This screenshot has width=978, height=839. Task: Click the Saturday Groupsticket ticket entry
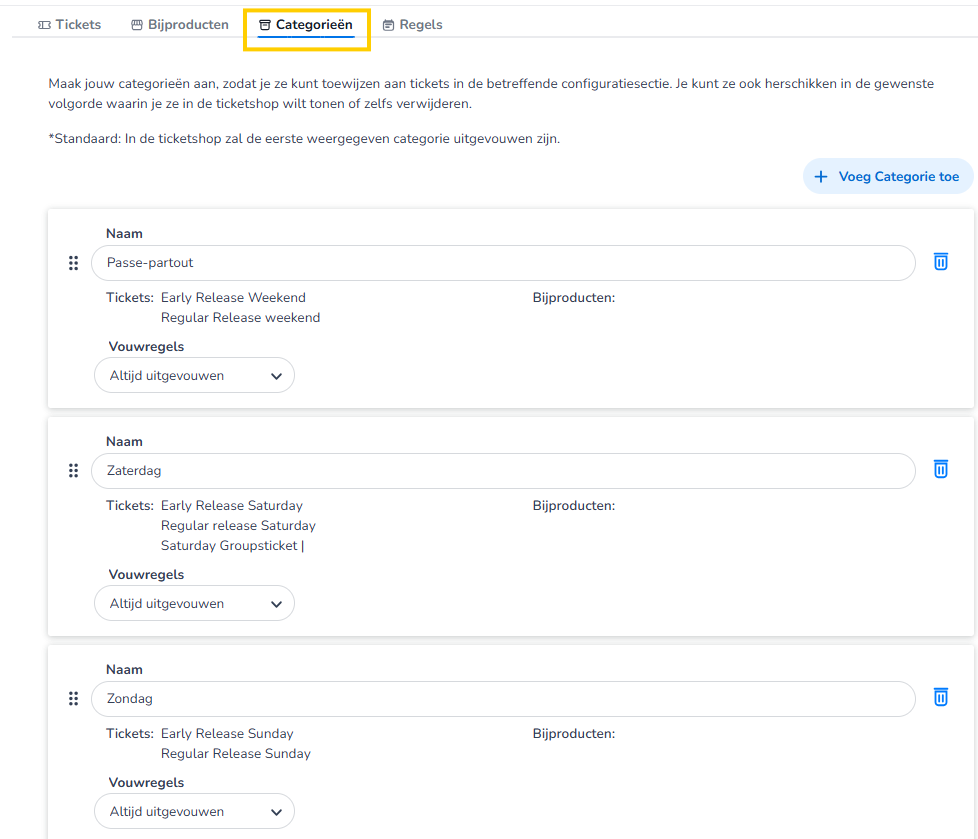point(229,546)
